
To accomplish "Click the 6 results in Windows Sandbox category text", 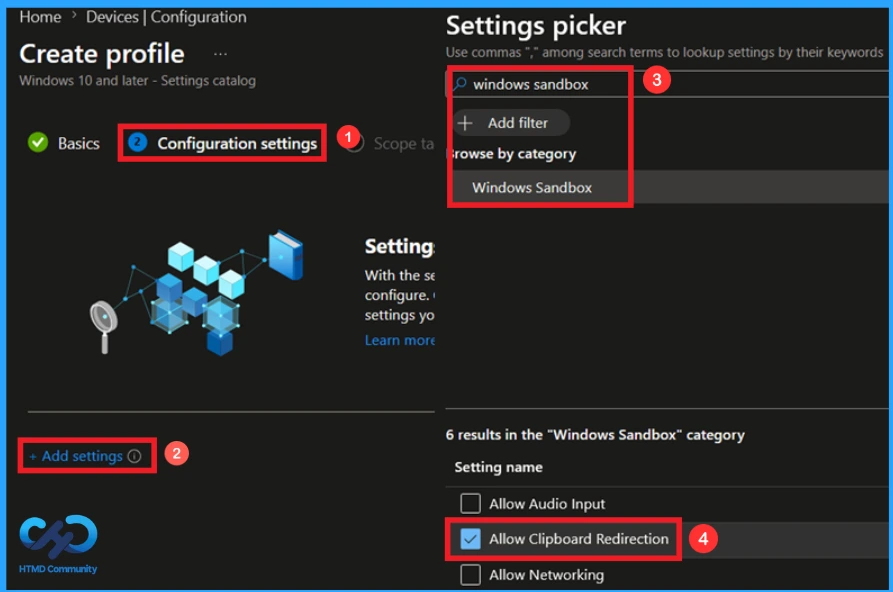I will (595, 435).
